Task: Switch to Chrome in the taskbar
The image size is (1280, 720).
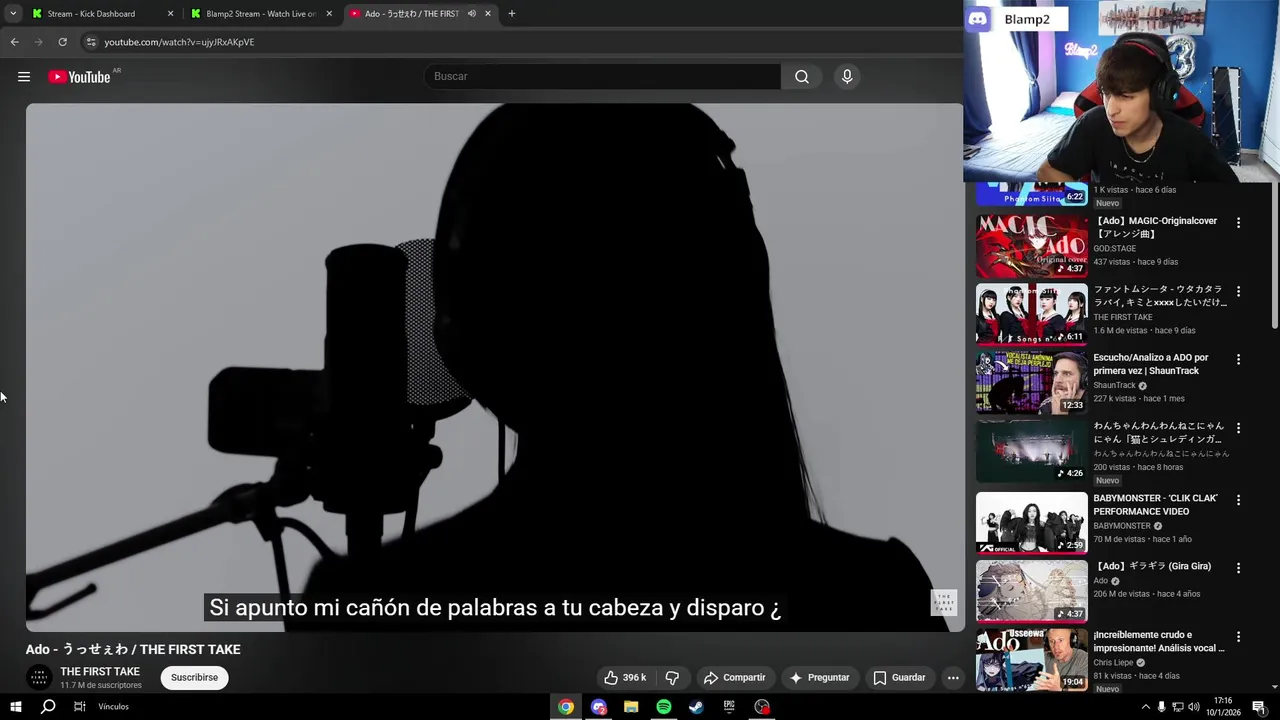Action: [x=566, y=707]
